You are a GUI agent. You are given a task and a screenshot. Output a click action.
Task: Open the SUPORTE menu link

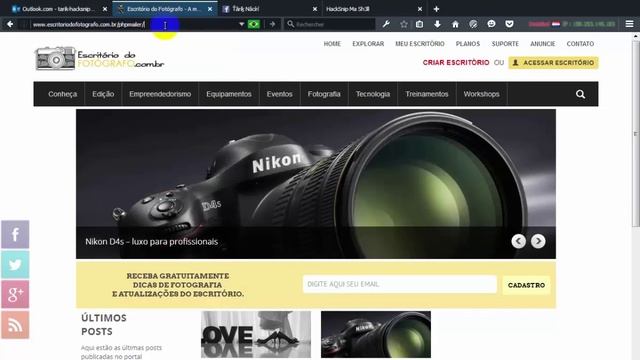(x=505, y=44)
